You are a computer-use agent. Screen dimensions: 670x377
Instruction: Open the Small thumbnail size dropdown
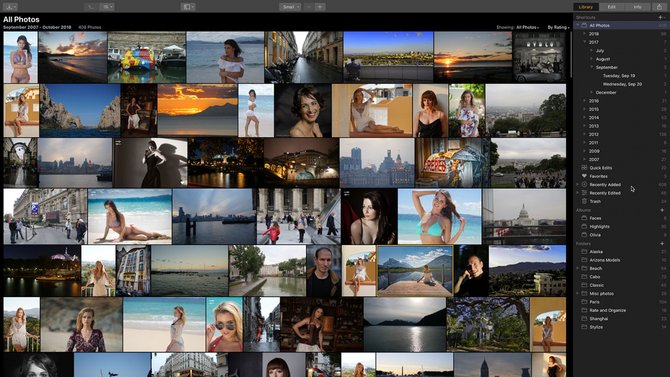tap(290, 7)
